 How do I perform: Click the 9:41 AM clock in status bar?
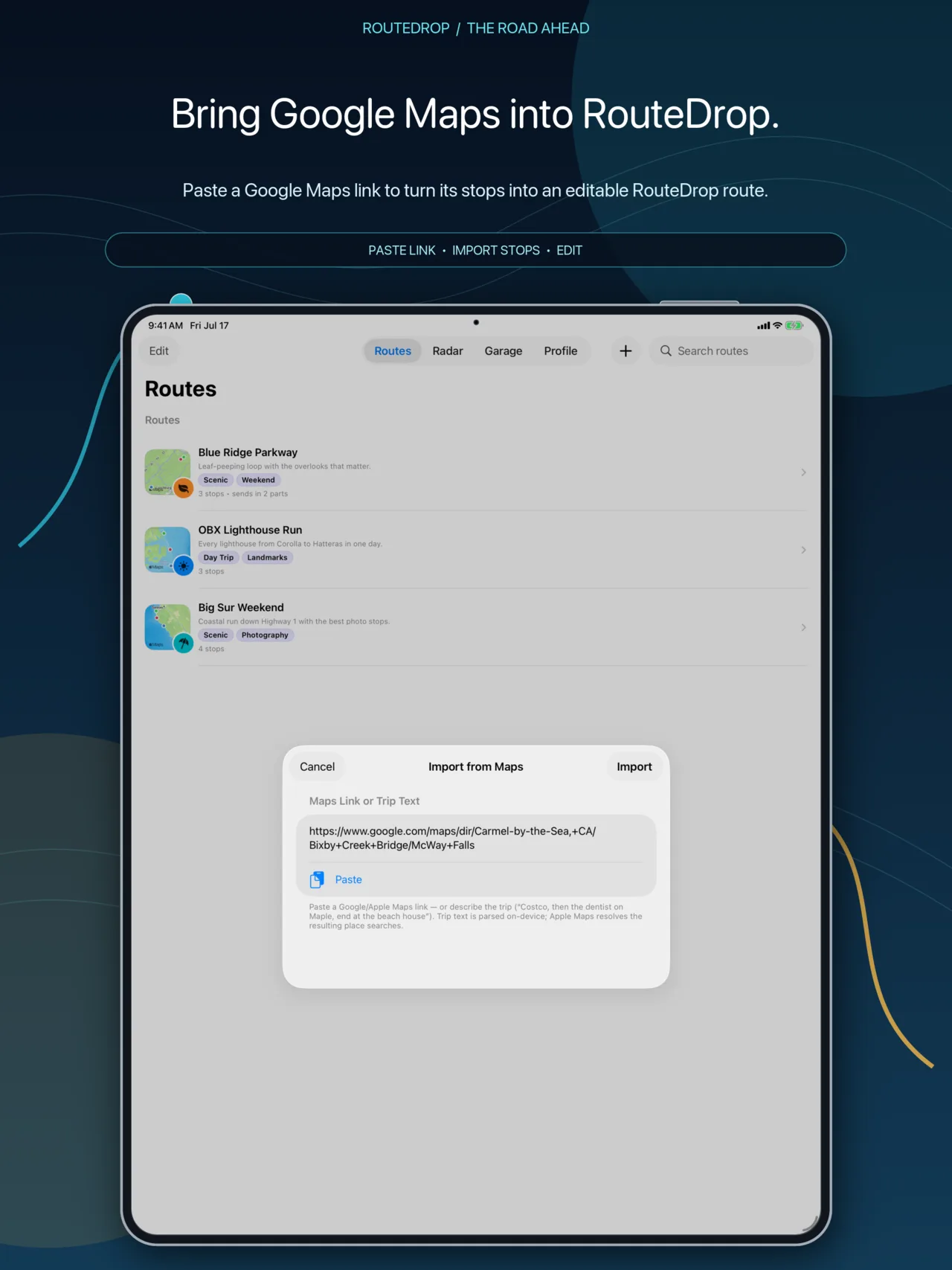[165, 325]
